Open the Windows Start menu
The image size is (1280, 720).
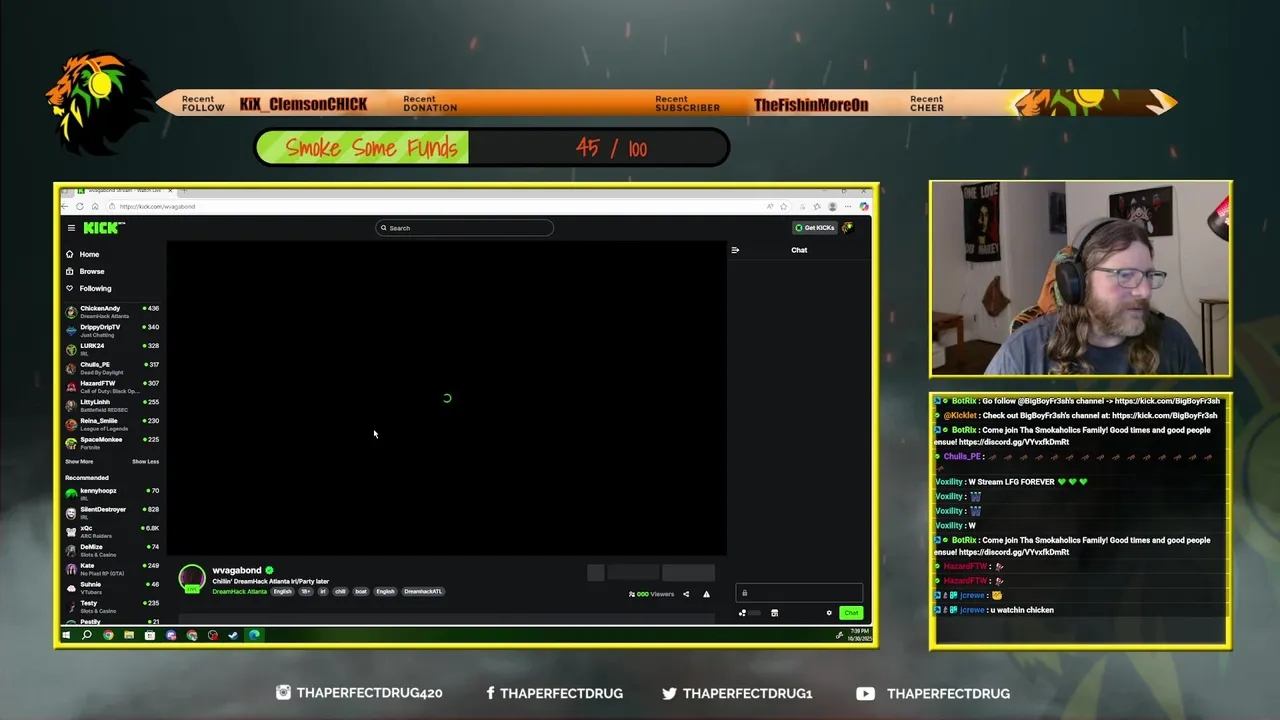pos(66,635)
